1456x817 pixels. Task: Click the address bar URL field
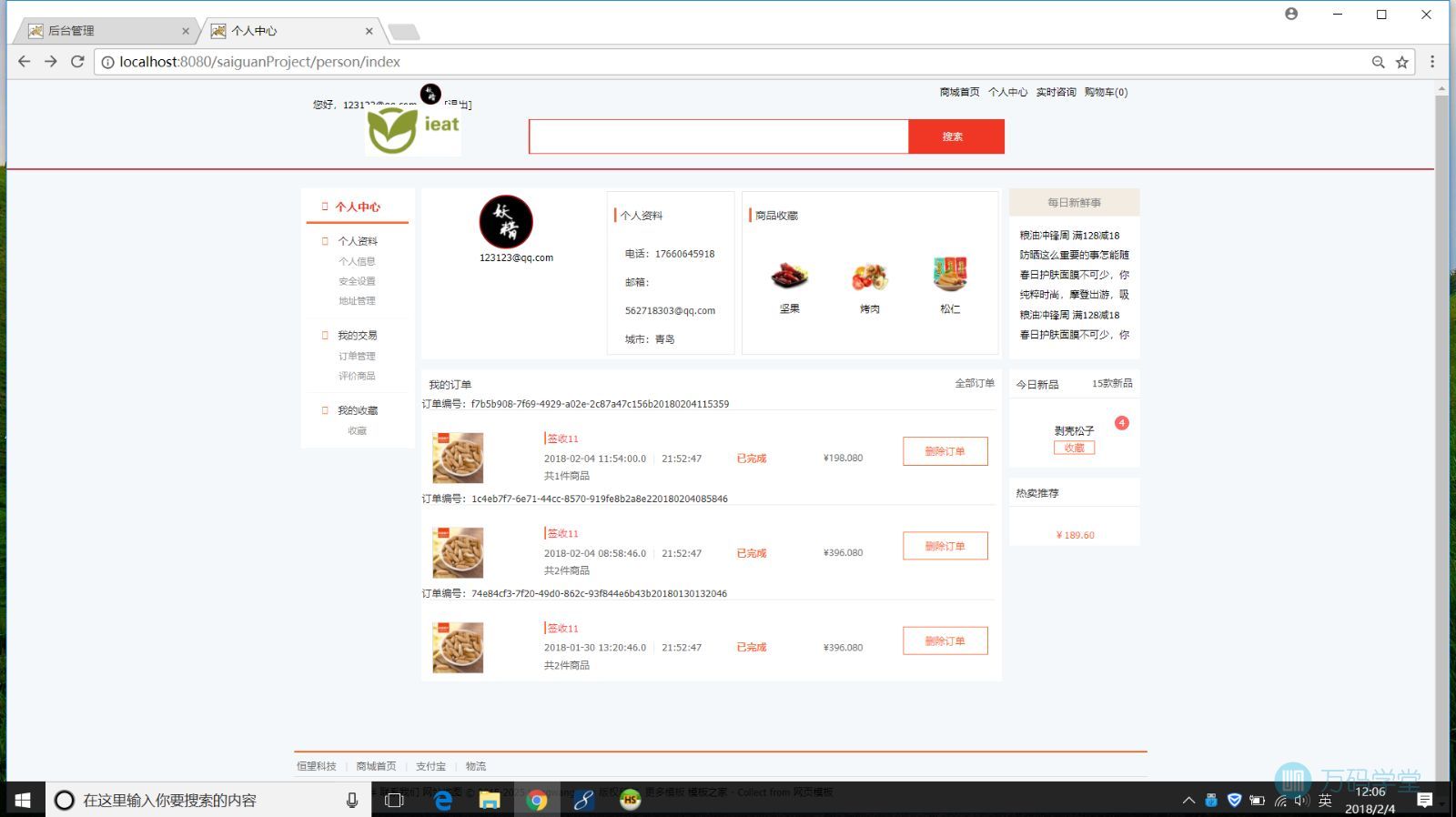click(x=728, y=62)
